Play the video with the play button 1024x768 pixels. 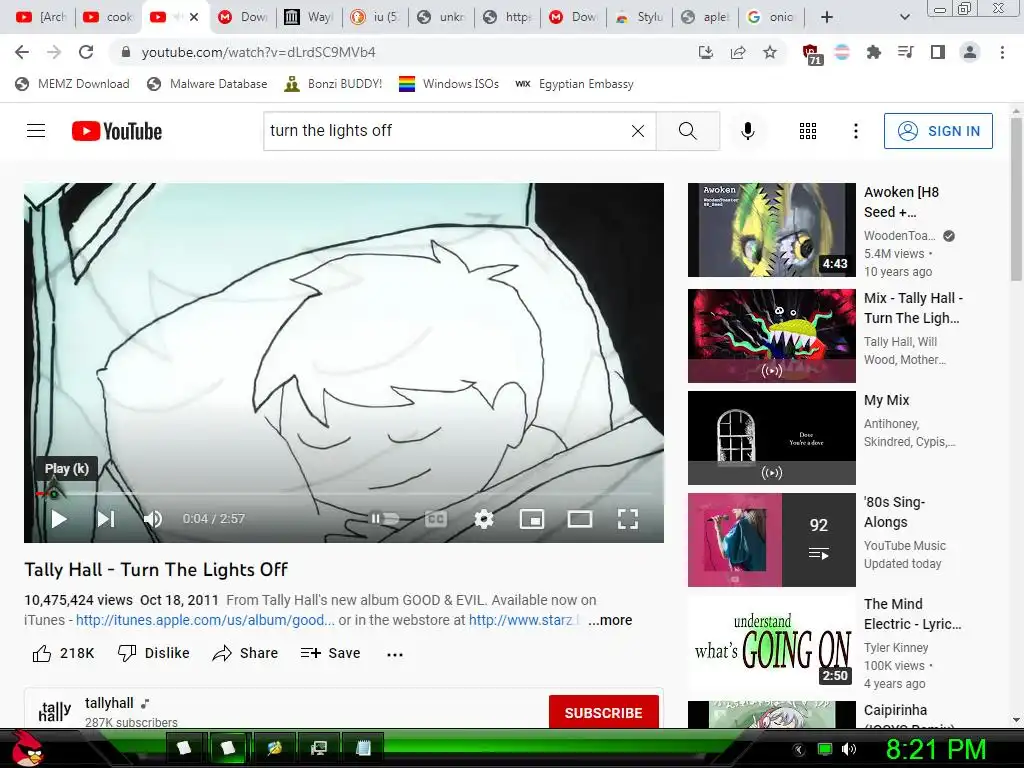[x=59, y=519]
